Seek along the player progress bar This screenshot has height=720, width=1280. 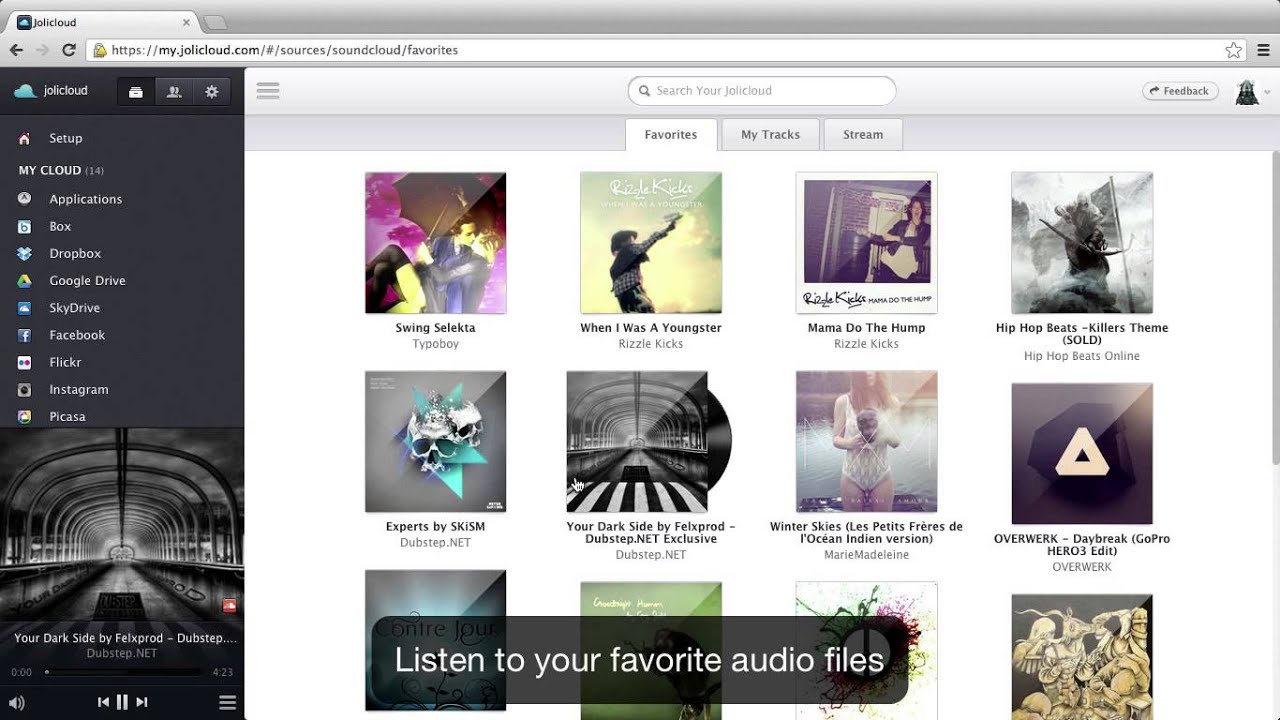(x=124, y=672)
